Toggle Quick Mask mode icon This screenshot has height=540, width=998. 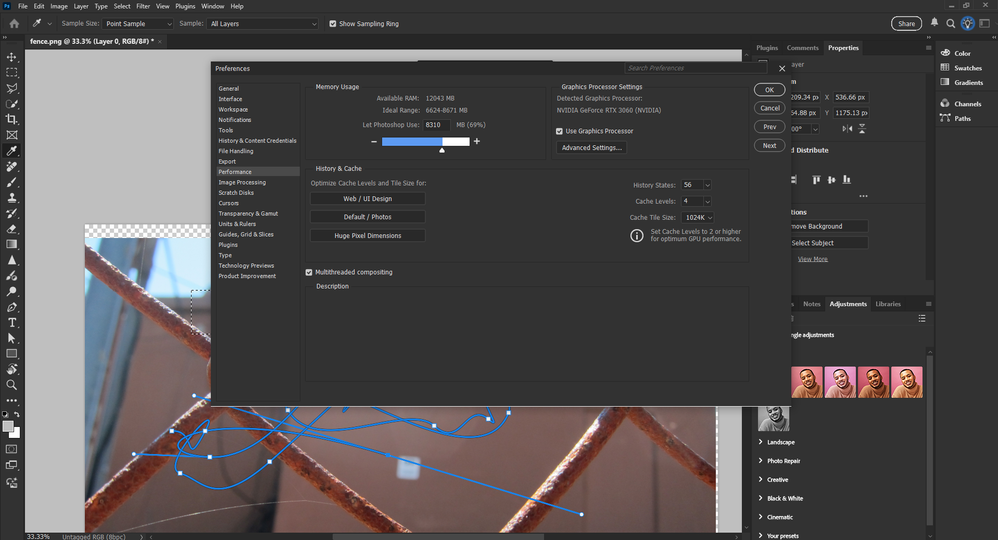pyautogui.click(x=11, y=449)
